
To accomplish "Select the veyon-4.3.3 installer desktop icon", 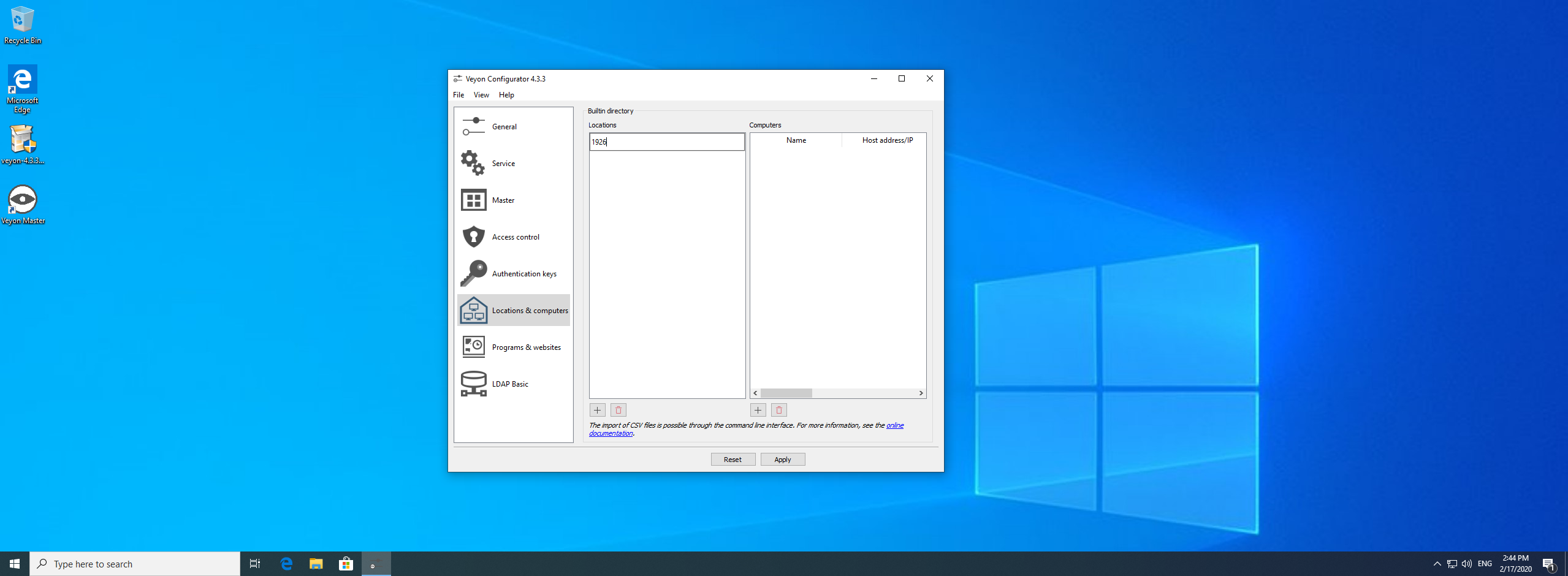I will pos(23,145).
